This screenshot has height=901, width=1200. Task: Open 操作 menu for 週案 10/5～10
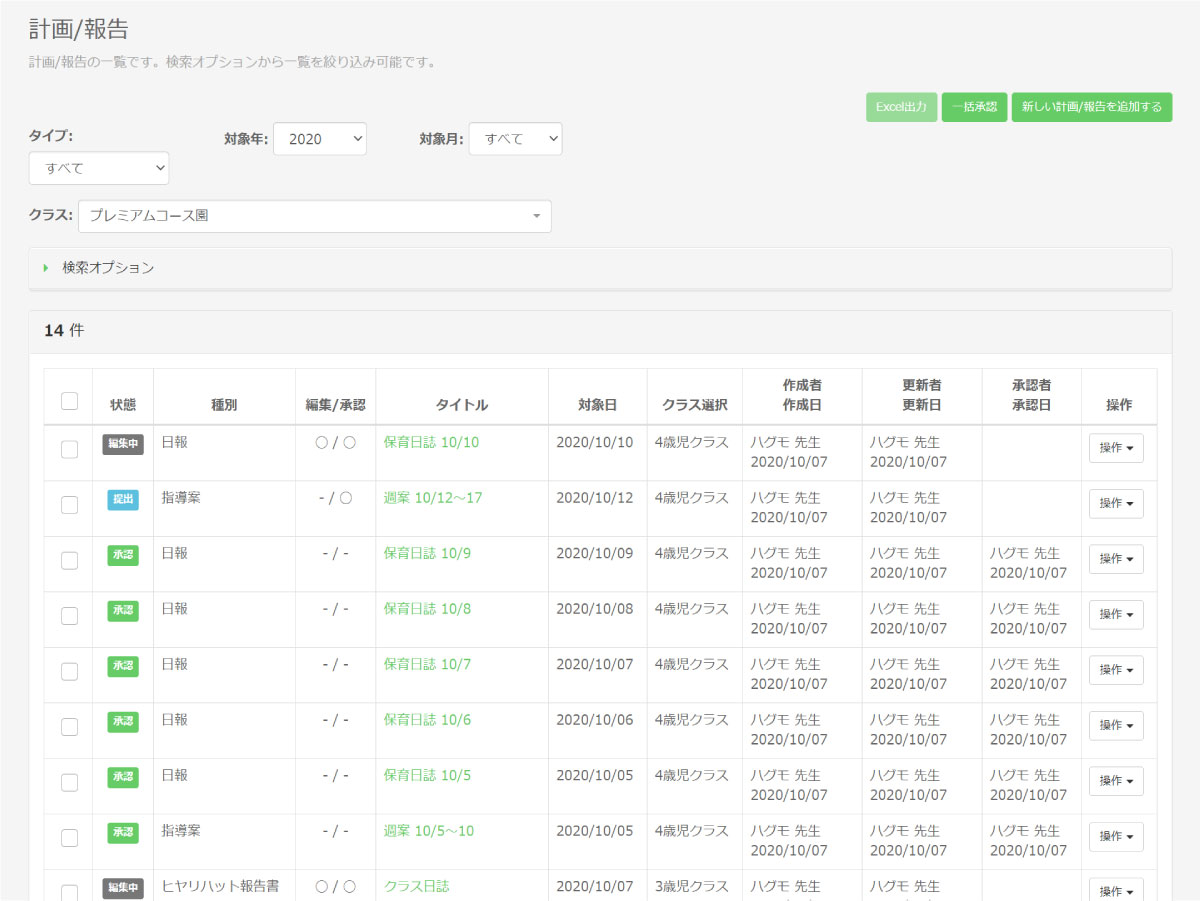[1116, 837]
